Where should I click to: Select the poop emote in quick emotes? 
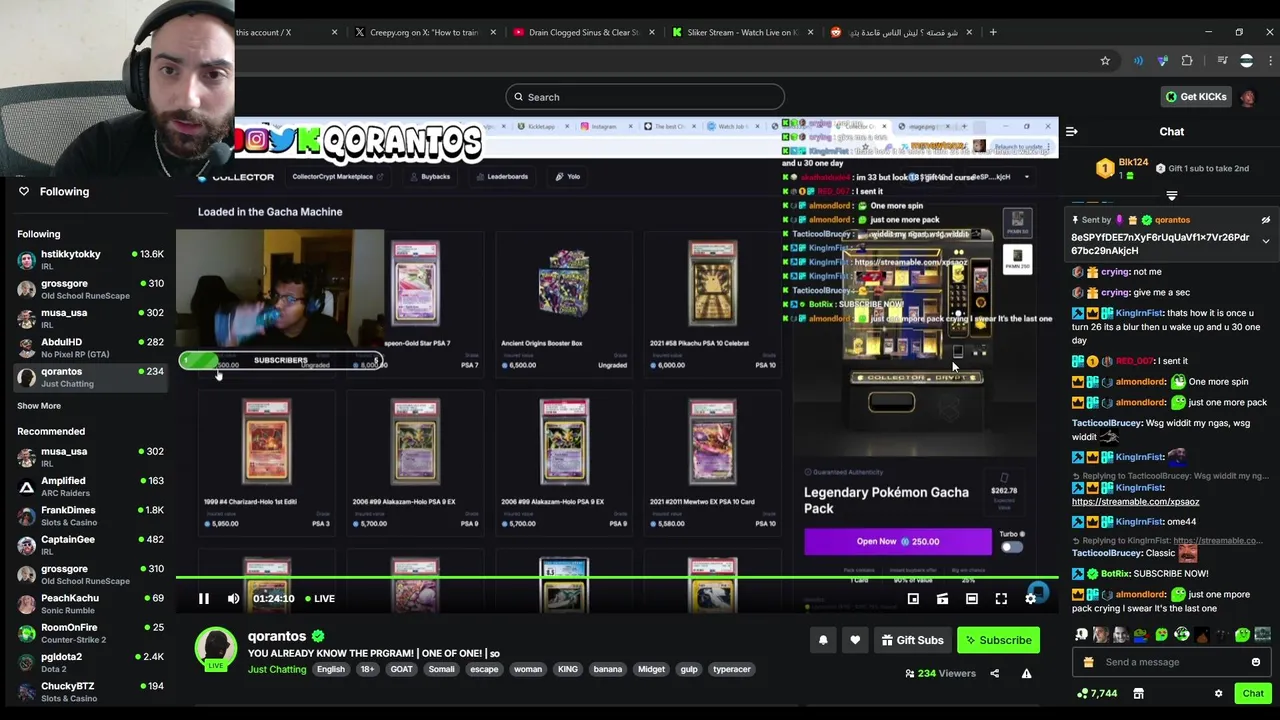point(1201,634)
